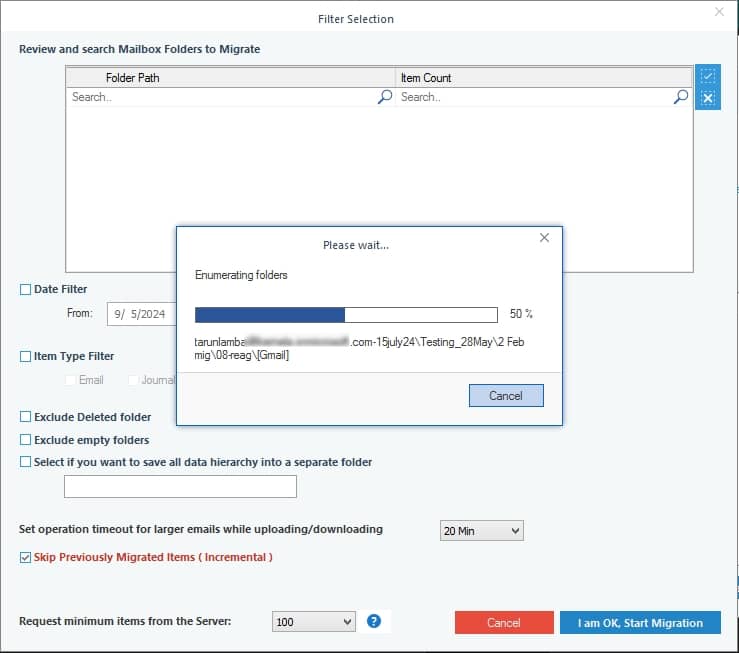
Task: Click the red Cancel button
Action: click(x=504, y=623)
